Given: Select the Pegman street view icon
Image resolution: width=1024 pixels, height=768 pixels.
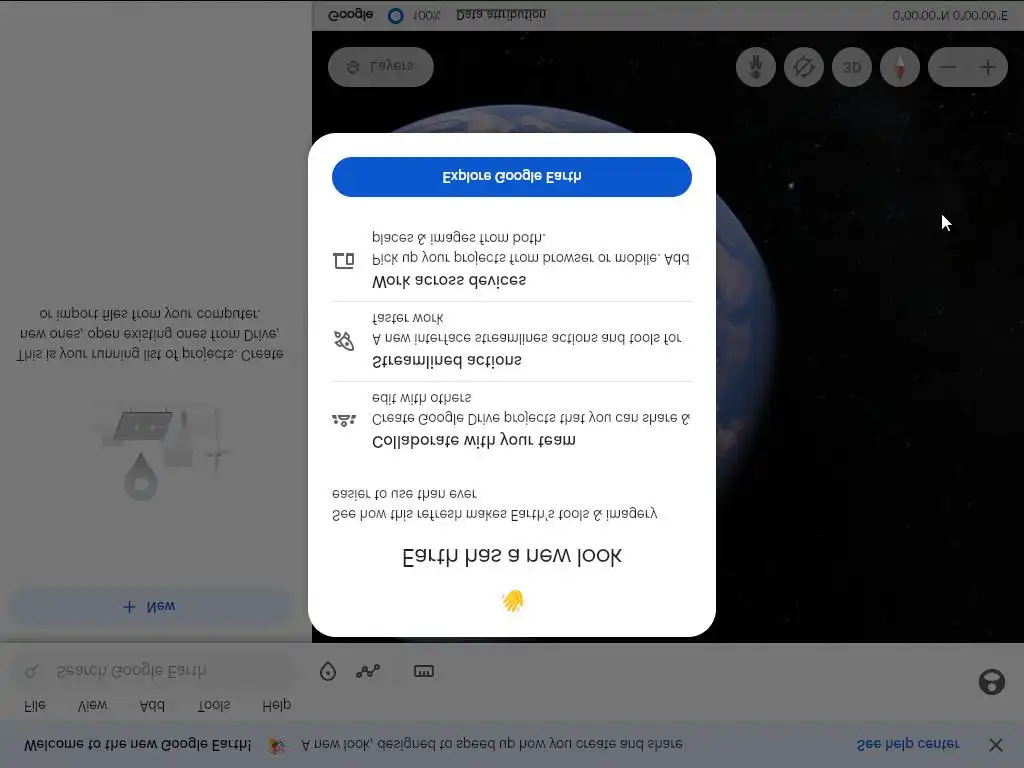Looking at the screenshot, I should 756,67.
